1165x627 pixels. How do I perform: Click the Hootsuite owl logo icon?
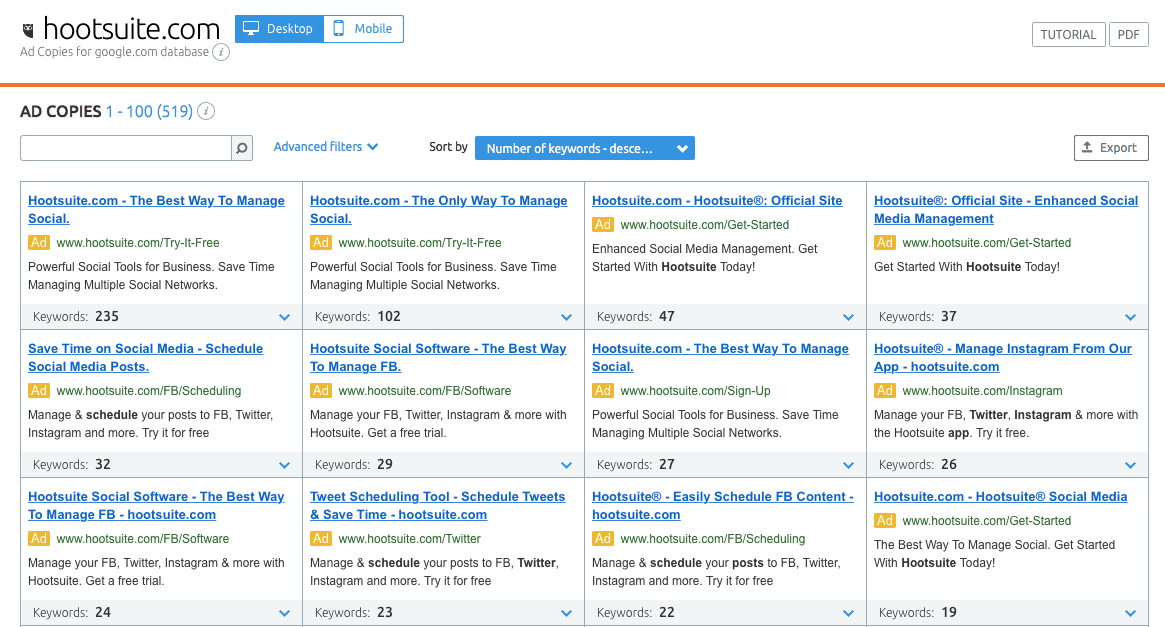[28, 30]
